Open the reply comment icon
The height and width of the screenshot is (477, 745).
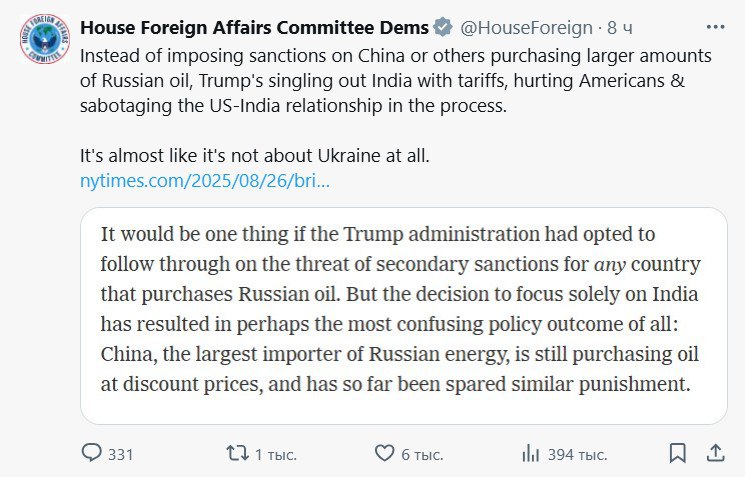(91, 453)
